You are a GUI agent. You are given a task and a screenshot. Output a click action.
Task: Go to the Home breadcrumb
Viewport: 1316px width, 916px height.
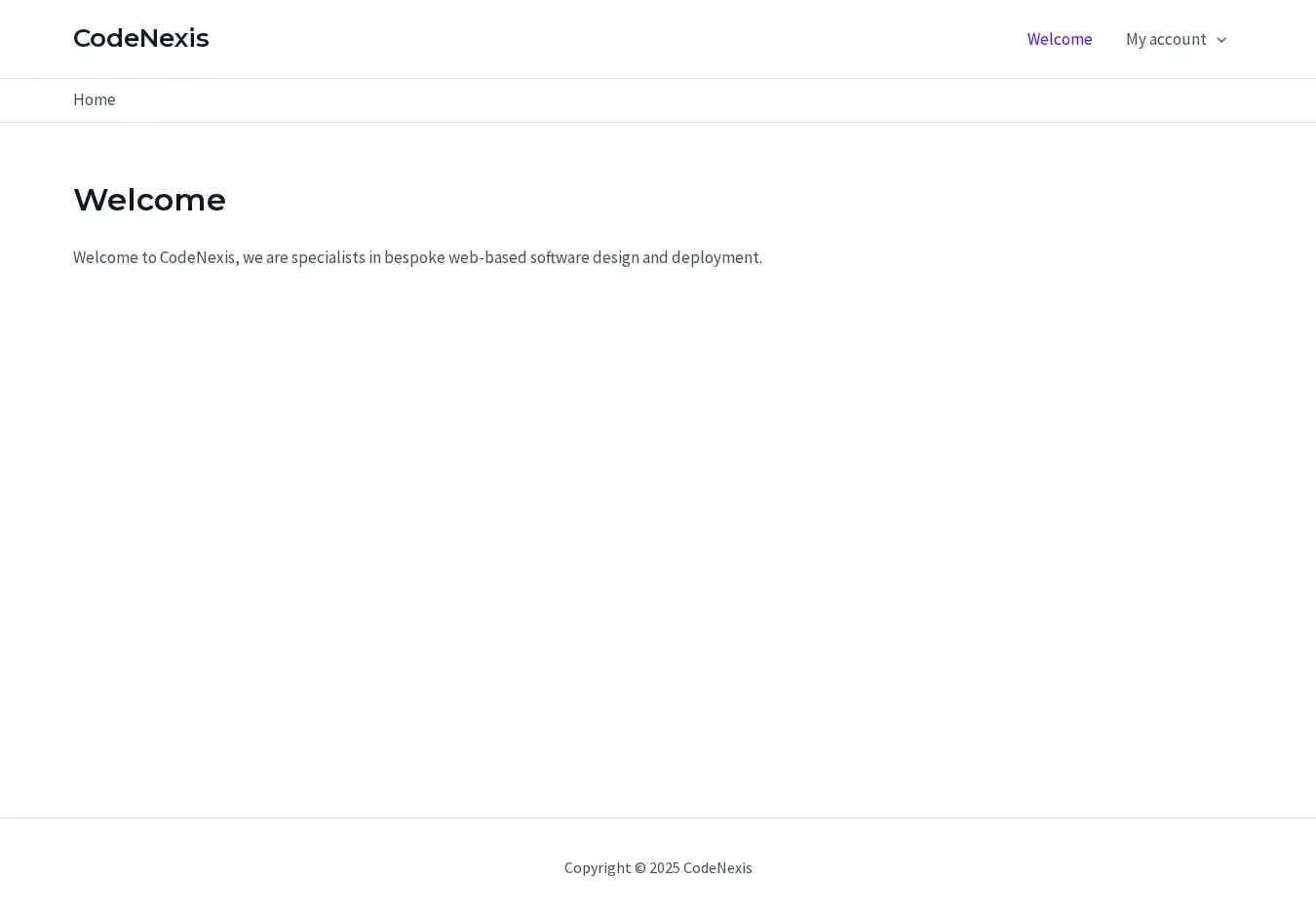(x=95, y=99)
